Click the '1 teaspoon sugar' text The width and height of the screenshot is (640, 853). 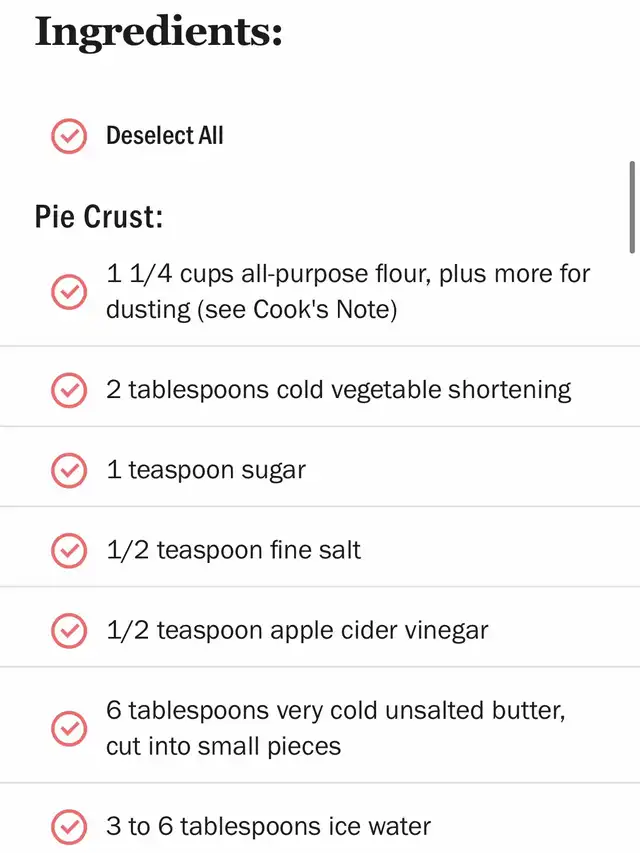206,470
